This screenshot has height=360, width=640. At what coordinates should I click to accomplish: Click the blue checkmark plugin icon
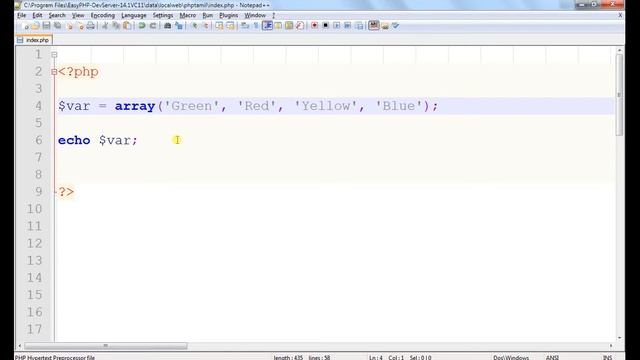tap(396, 26)
